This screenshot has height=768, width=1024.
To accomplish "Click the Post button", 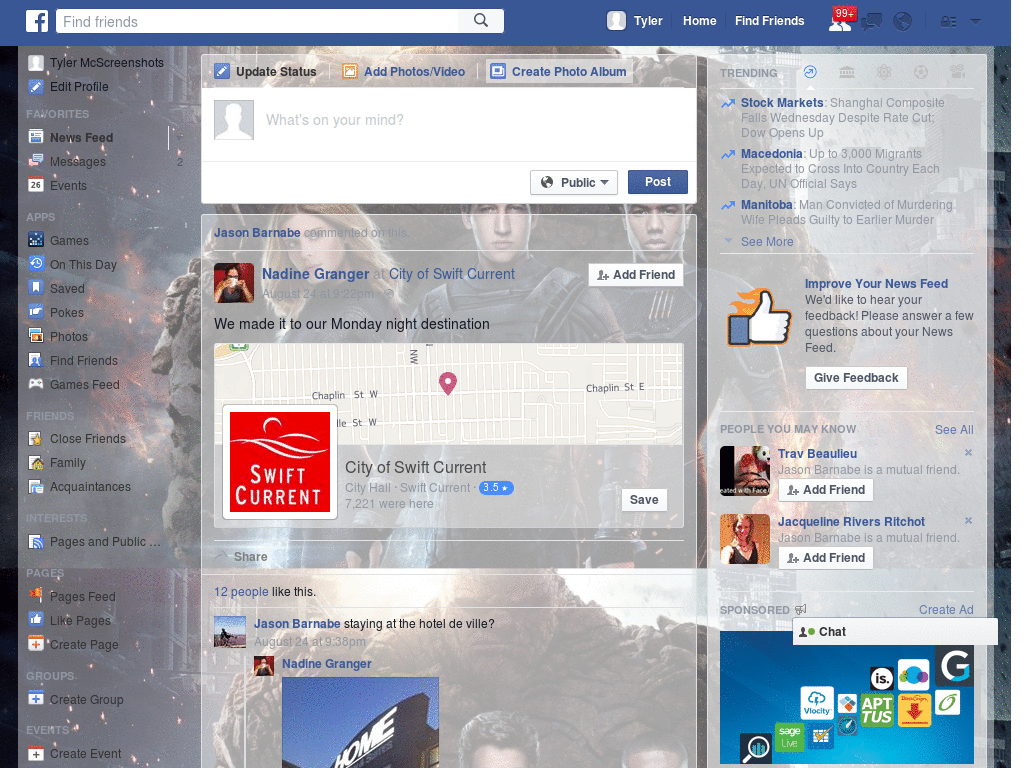I will [x=658, y=182].
